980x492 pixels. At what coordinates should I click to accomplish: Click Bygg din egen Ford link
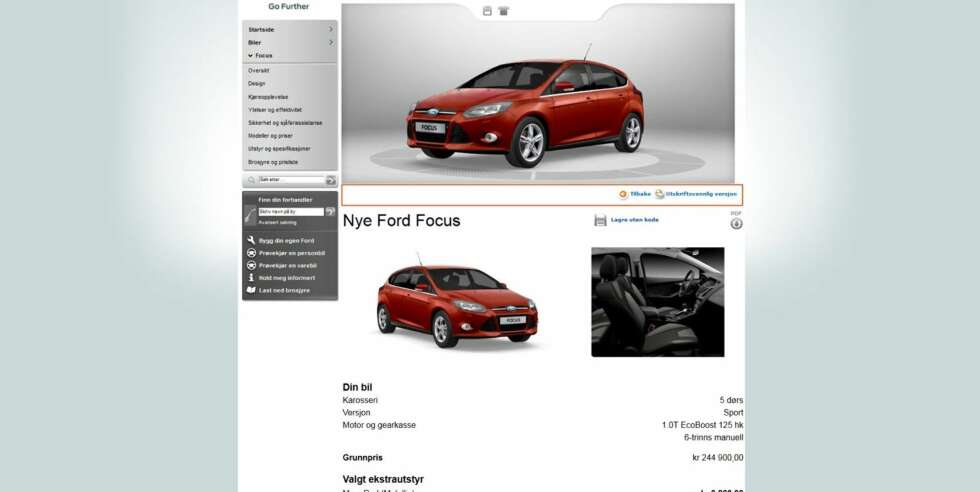coord(286,241)
